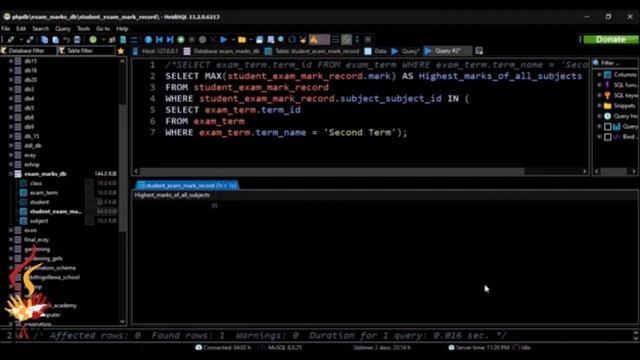Open the Edit menu
Image resolution: width=640 pixels, height=360 pixels.
tap(21, 29)
